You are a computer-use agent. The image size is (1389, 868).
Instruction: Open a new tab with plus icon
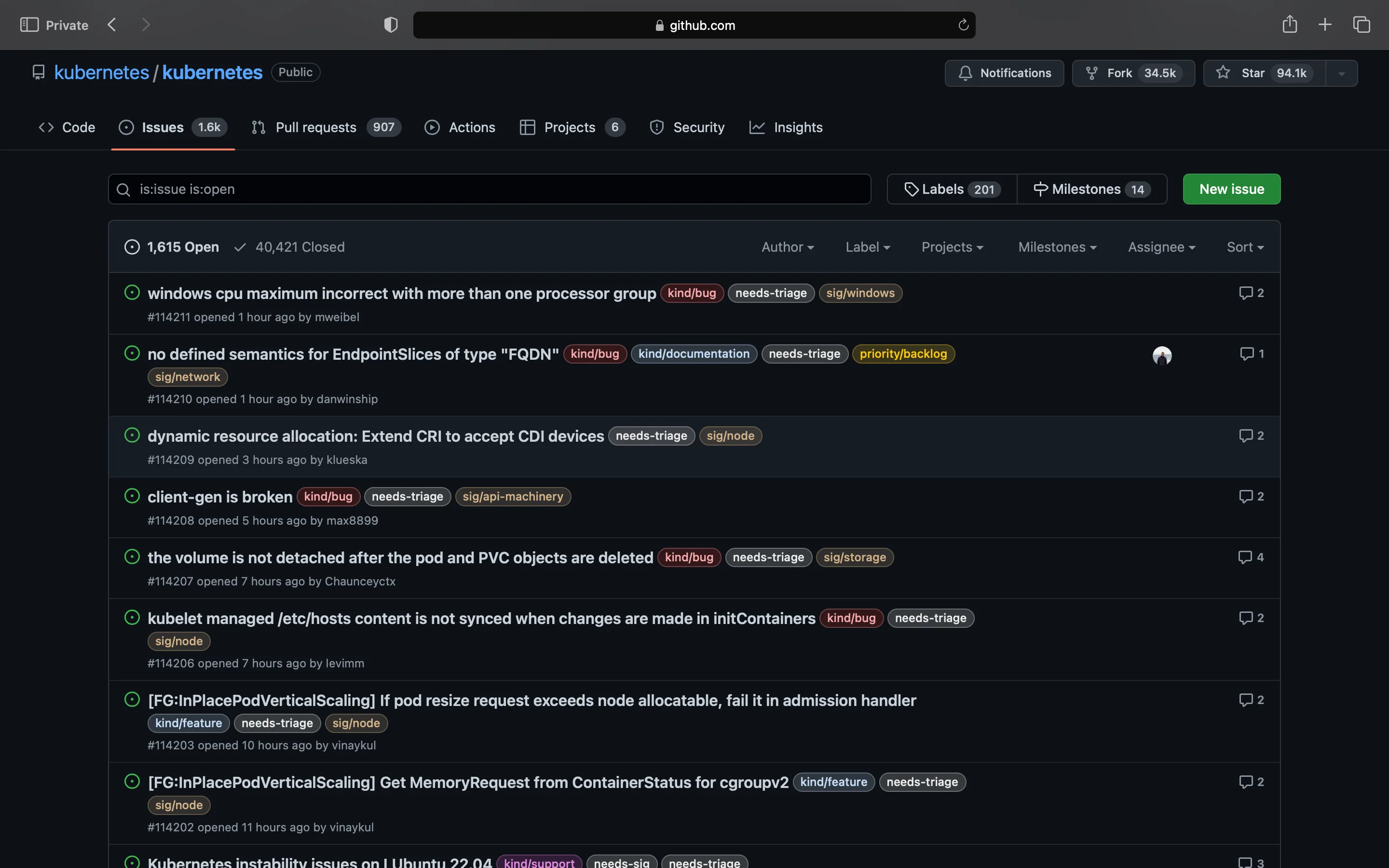coord(1325,25)
